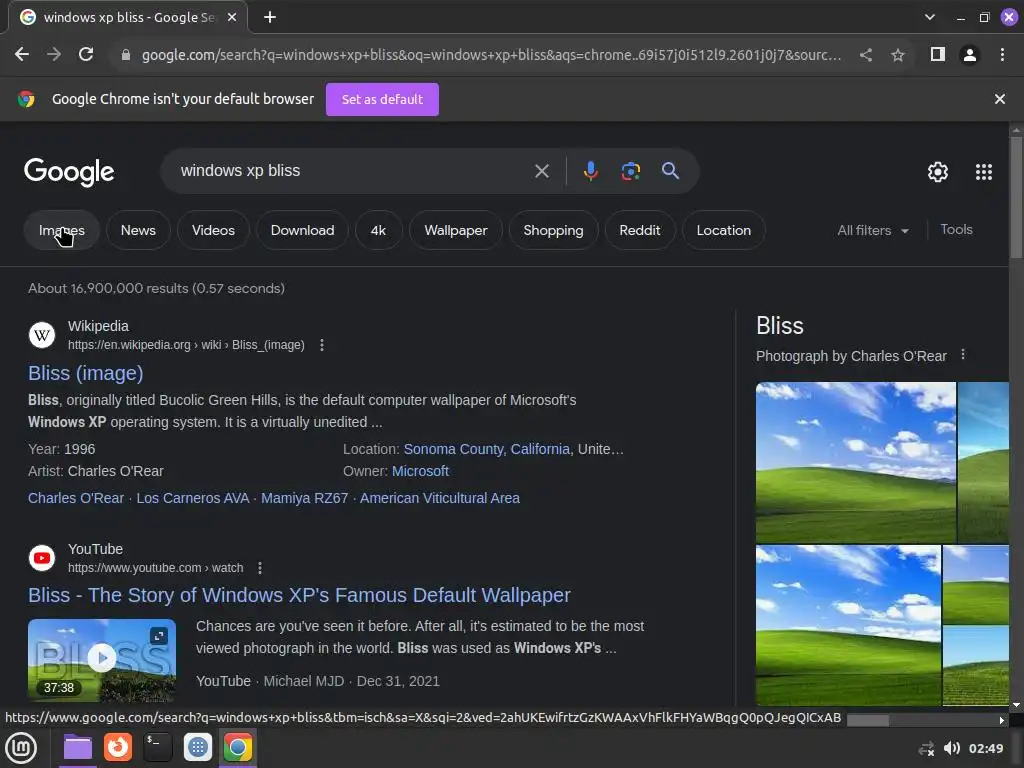Select the Reddit filter chip

(640, 231)
